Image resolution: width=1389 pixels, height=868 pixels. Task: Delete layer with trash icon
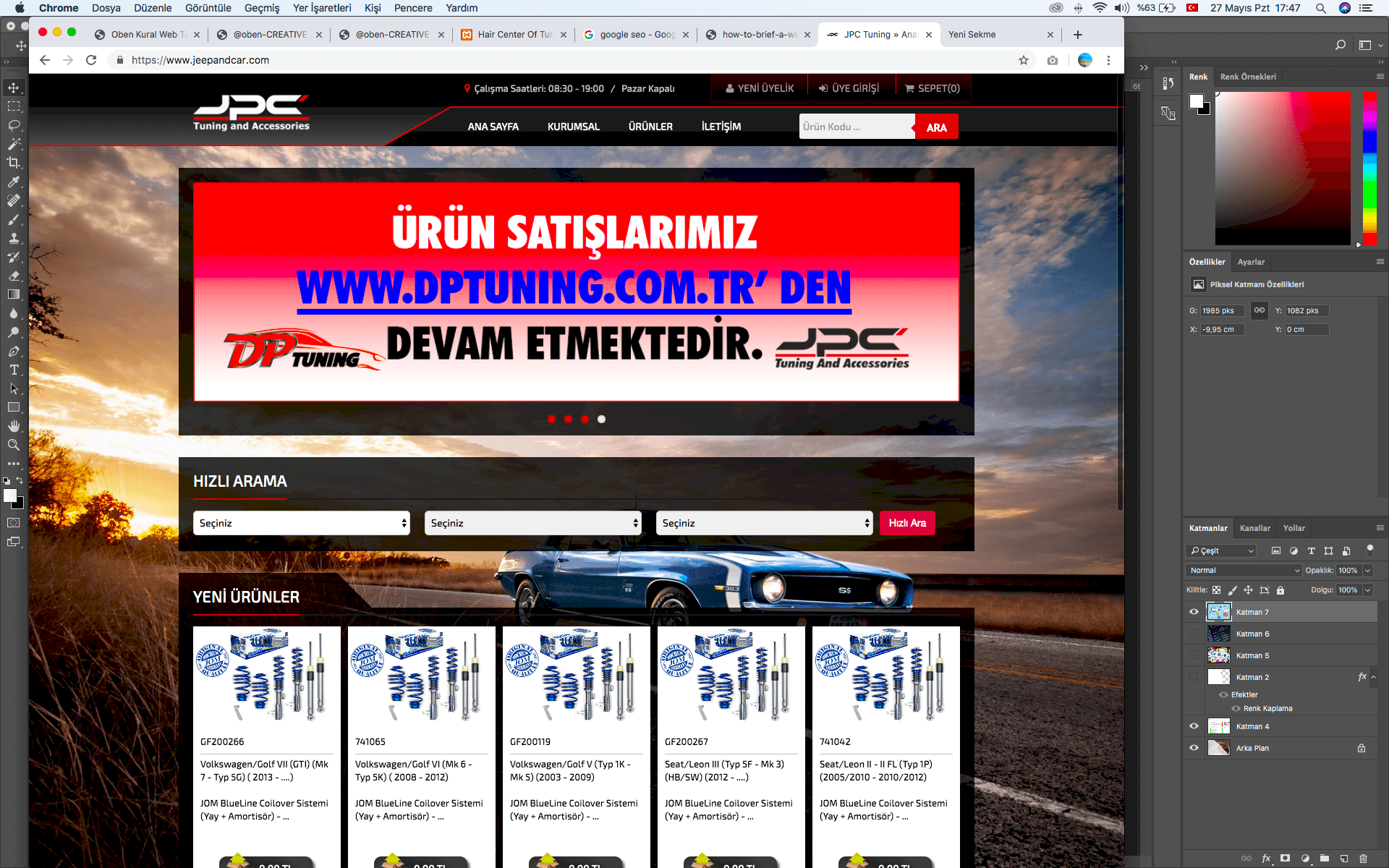[1363, 859]
